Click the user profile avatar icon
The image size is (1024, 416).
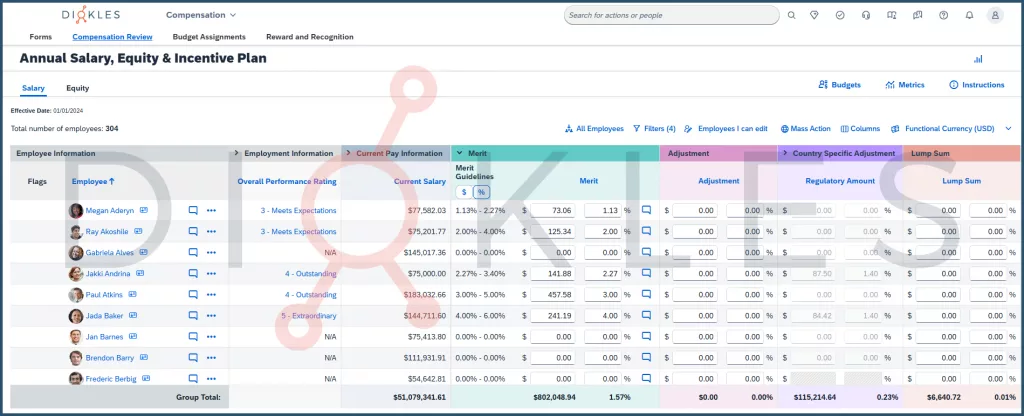(x=995, y=15)
